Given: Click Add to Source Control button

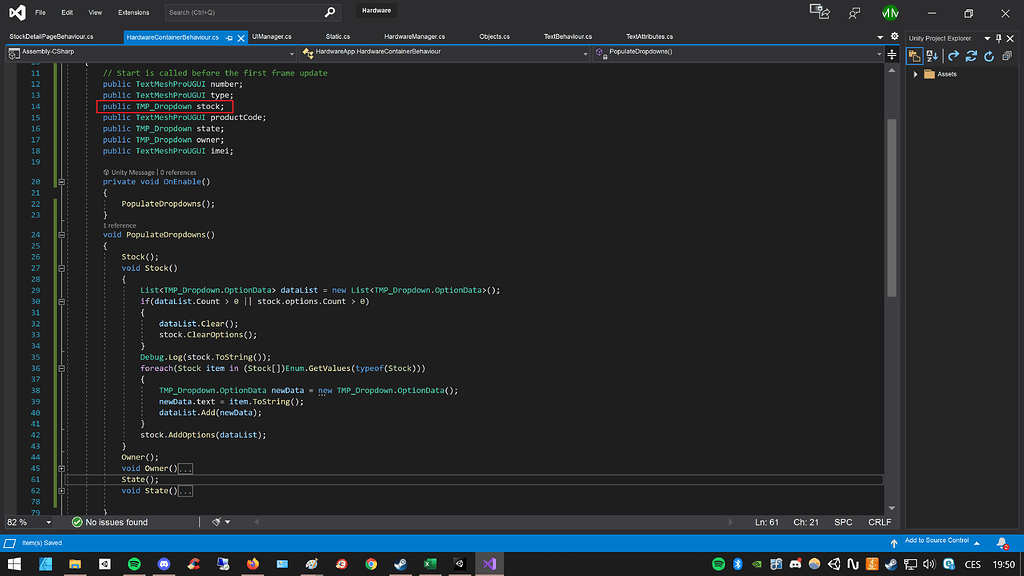Looking at the screenshot, I should (936, 541).
